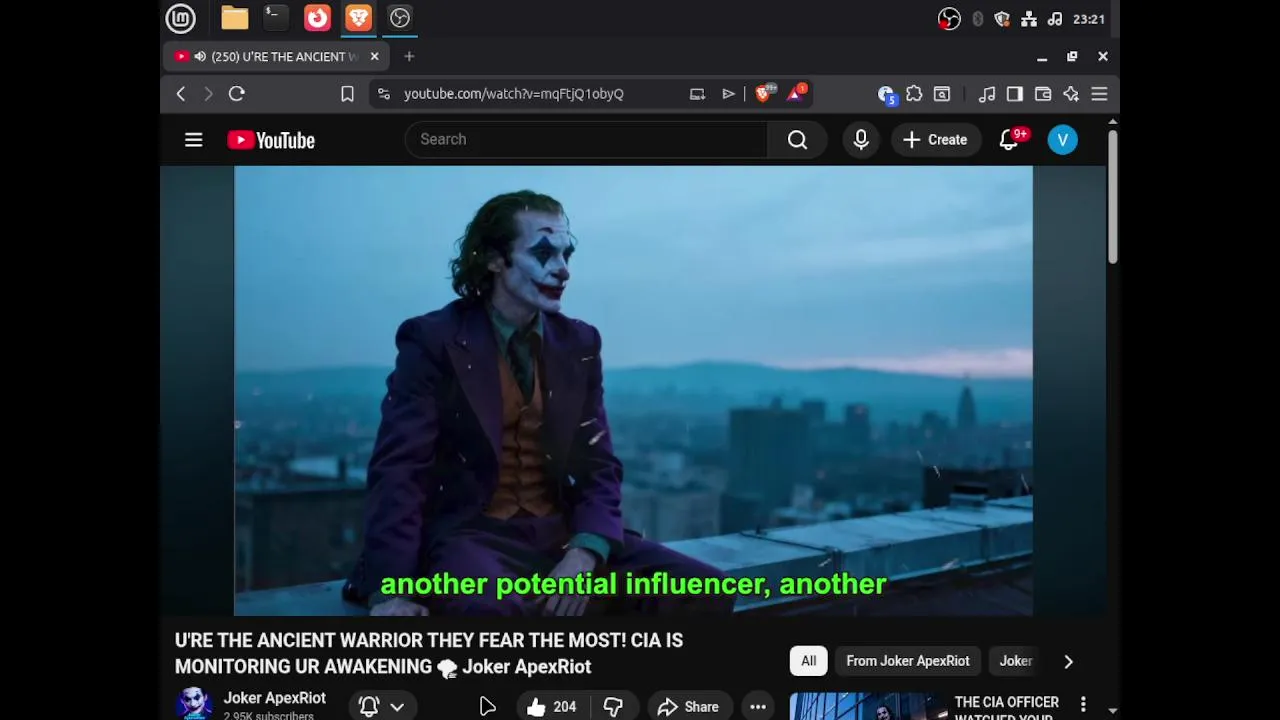Image resolution: width=1280 pixels, height=720 pixels.
Task: Focus the YouTube Search field
Action: (x=586, y=140)
